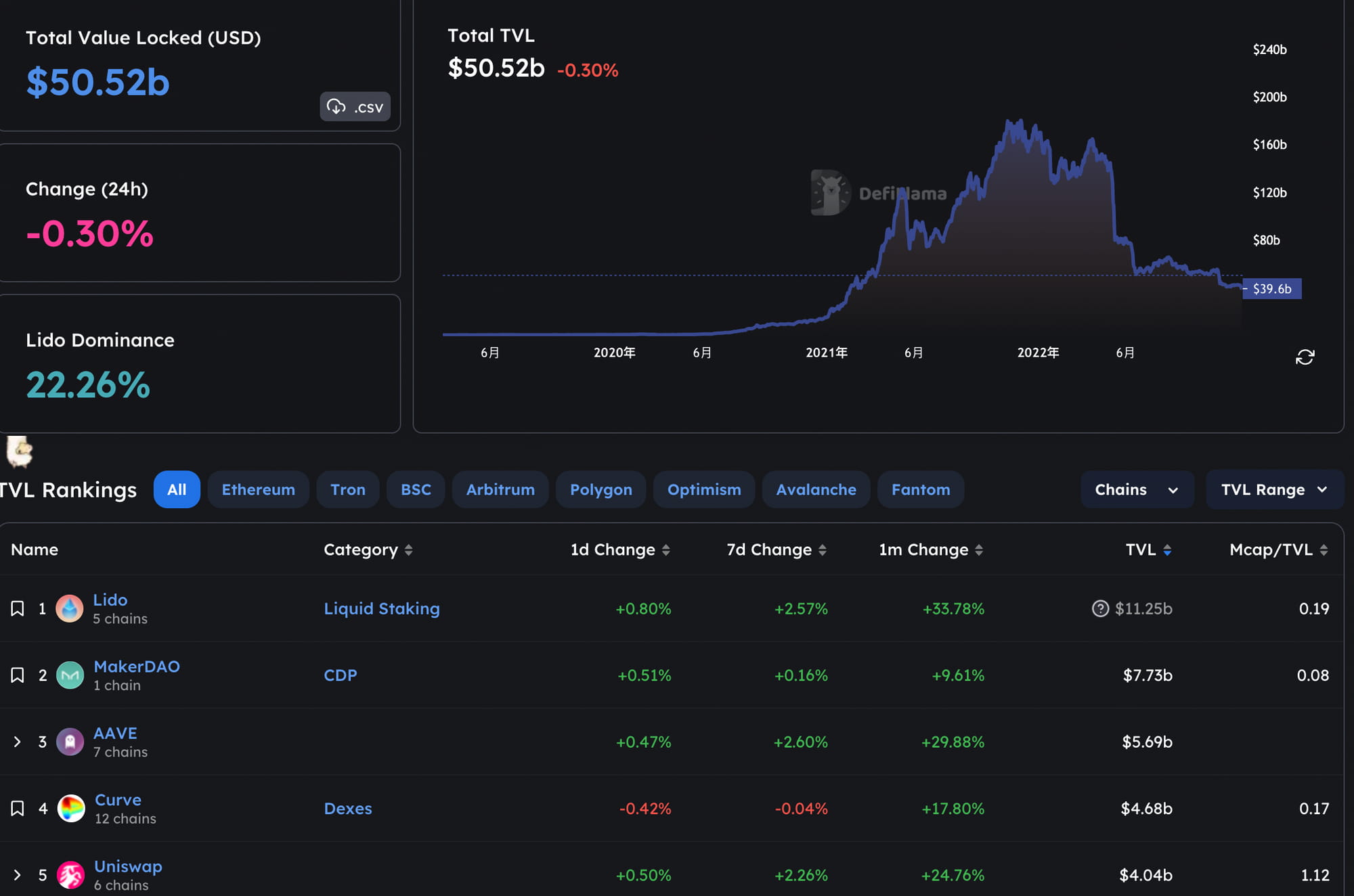The height and width of the screenshot is (896, 1354).
Task: Click Lido's +33.78% 1m change
Action: point(953,608)
